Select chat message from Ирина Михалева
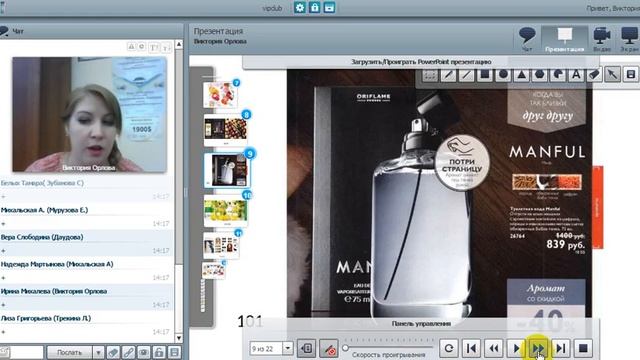Viewport: 640px width, 360px height. (87, 298)
